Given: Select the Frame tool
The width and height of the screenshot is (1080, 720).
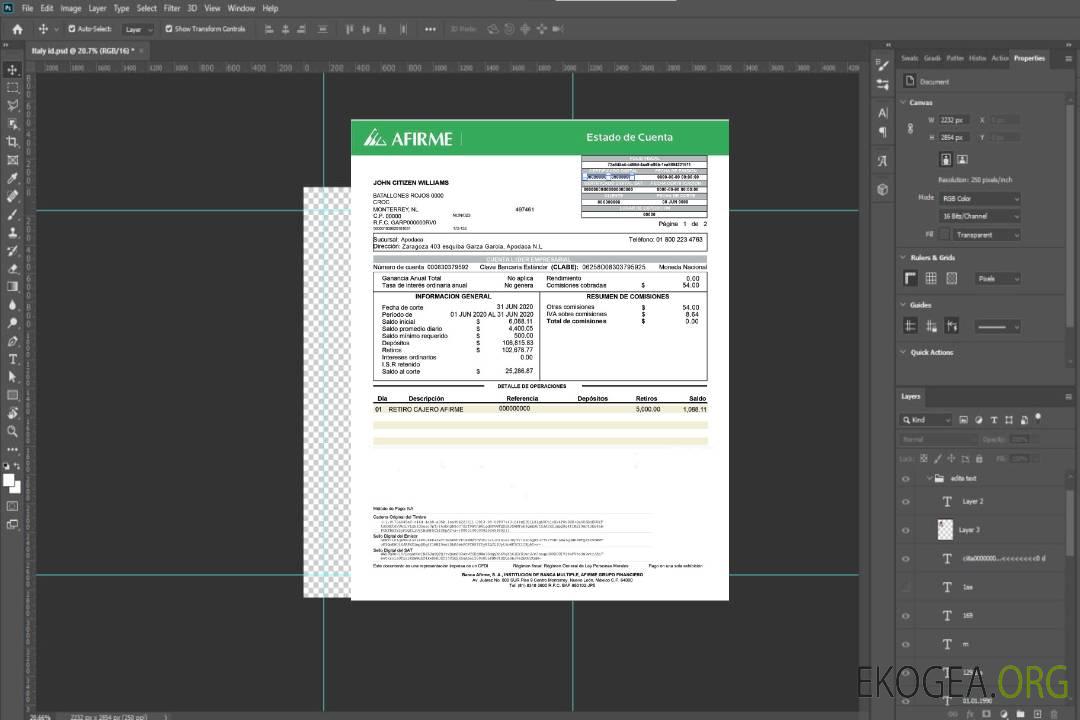Looking at the screenshot, I should (12, 160).
